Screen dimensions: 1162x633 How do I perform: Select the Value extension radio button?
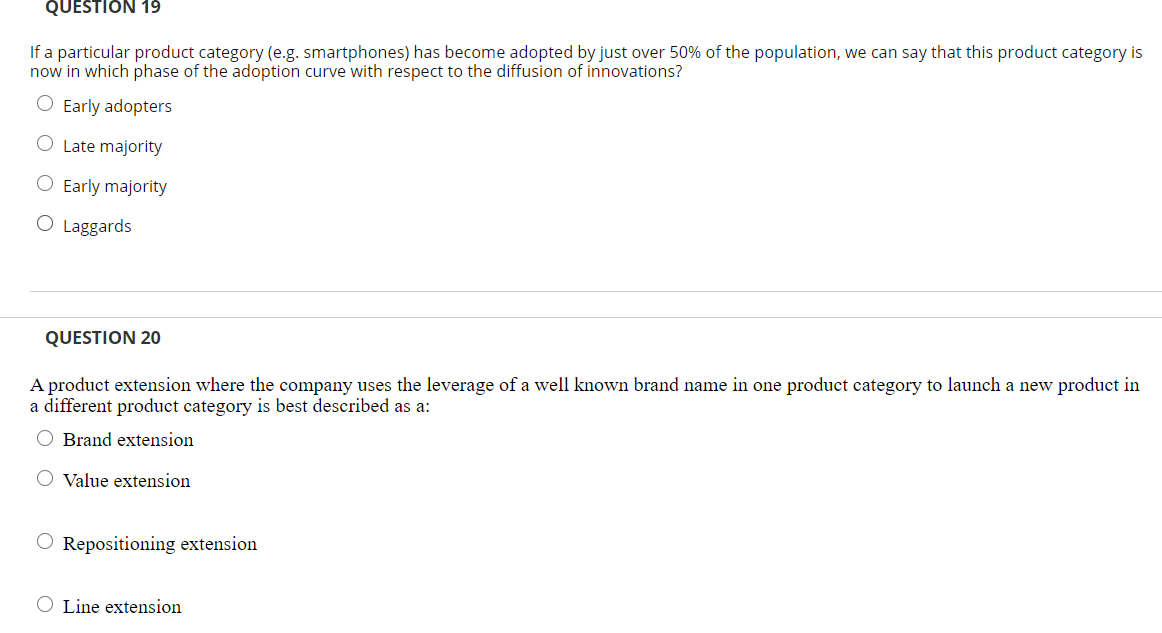click(45, 478)
